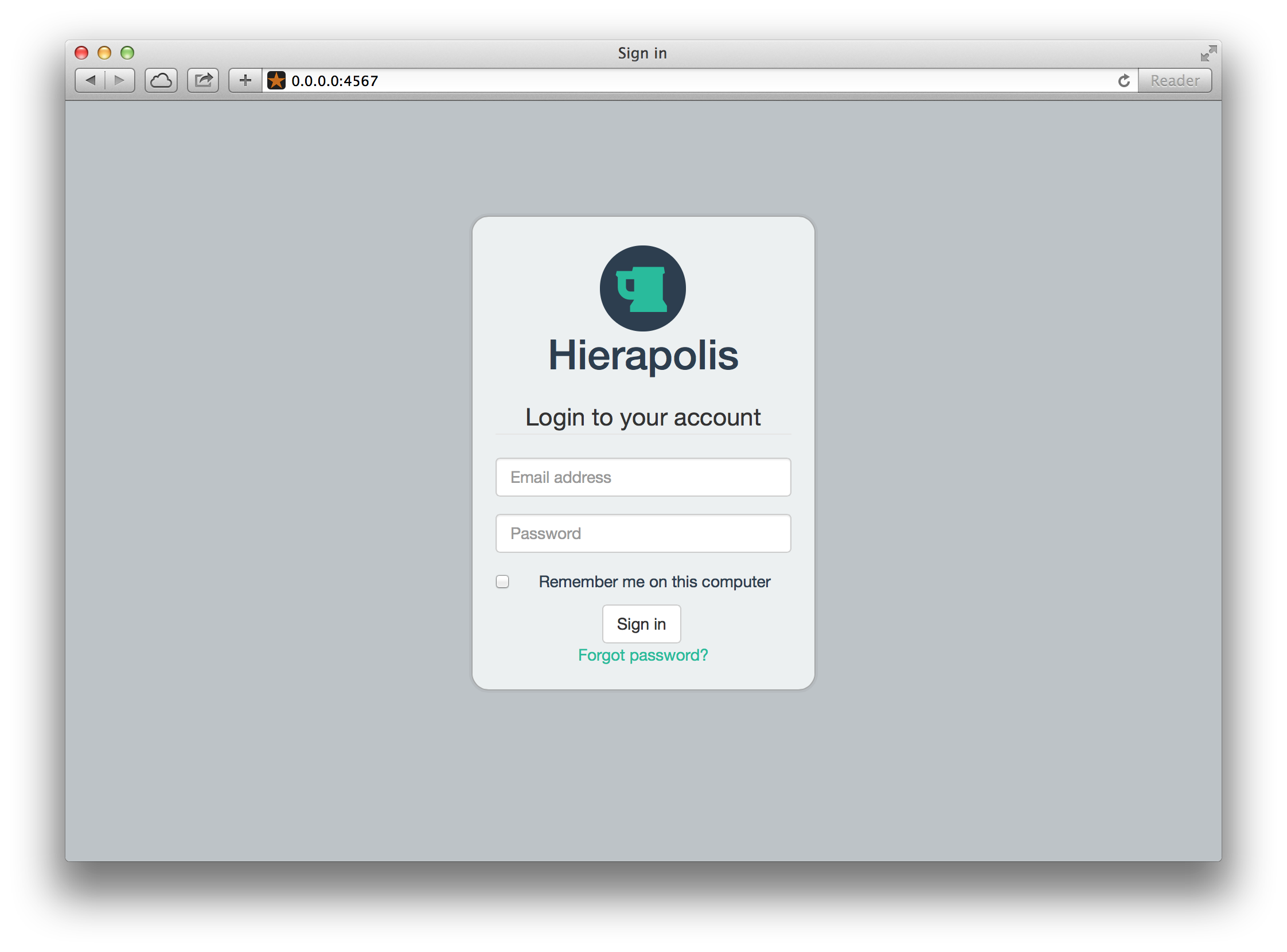The image size is (1287, 952).
Task: Enable Remember me on this computer checkbox
Action: tap(502, 582)
